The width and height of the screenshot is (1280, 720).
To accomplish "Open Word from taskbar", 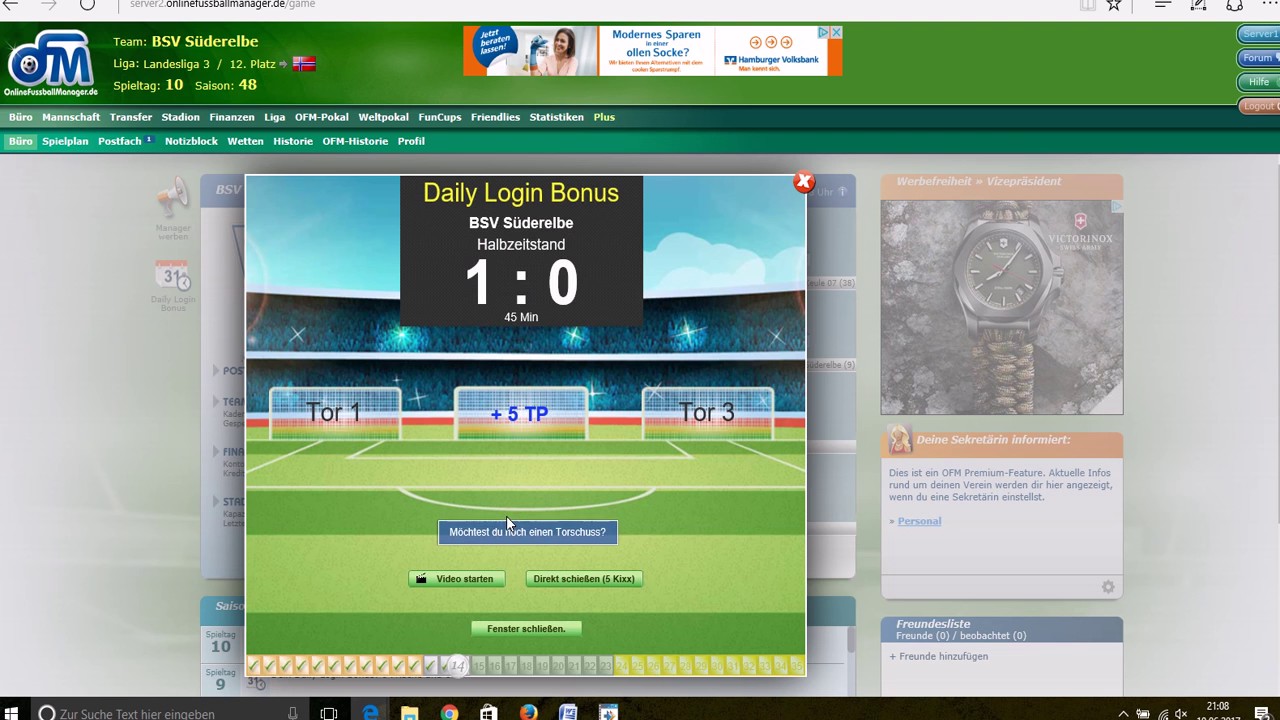I will (x=568, y=713).
